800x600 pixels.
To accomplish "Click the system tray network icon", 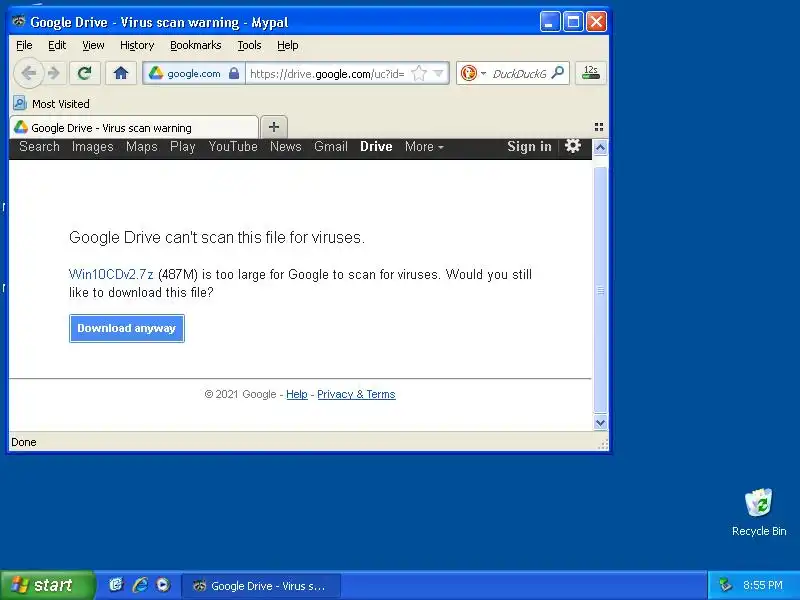I will click(x=724, y=585).
